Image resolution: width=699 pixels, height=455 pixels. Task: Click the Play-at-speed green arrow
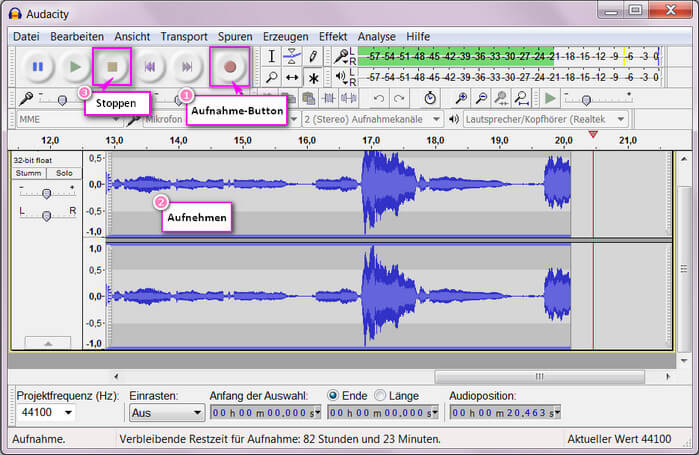[551, 98]
